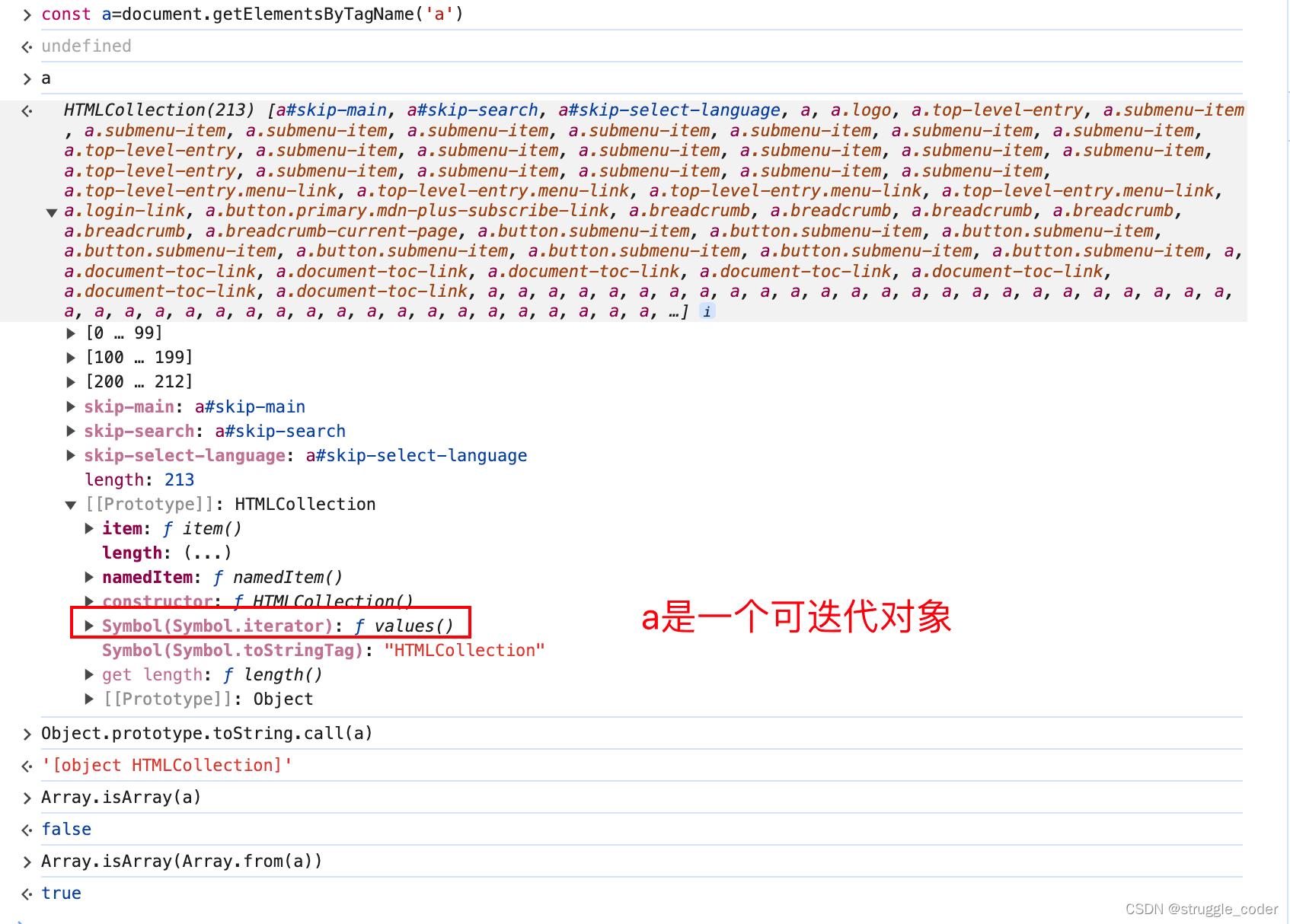This screenshot has height=924, width=1290.
Task: Collapse the HTMLCollection(213) console output
Action: point(51,212)
